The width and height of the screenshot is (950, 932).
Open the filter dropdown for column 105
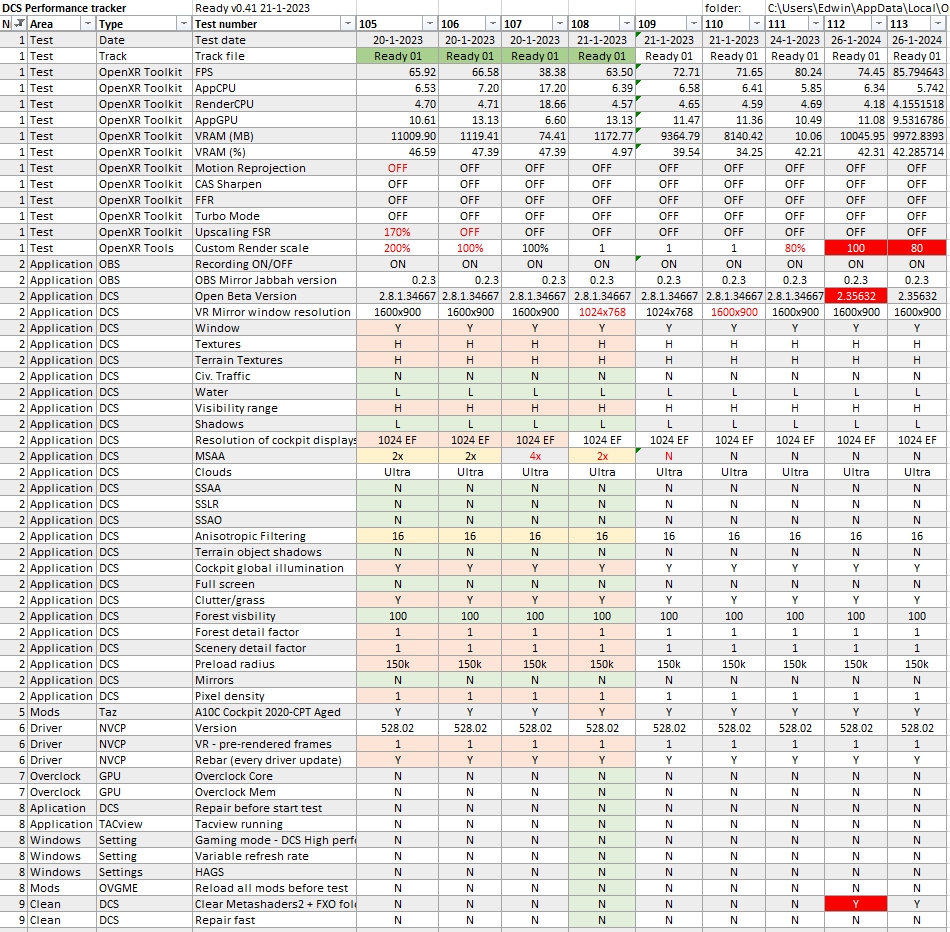(x=430, y=24)
